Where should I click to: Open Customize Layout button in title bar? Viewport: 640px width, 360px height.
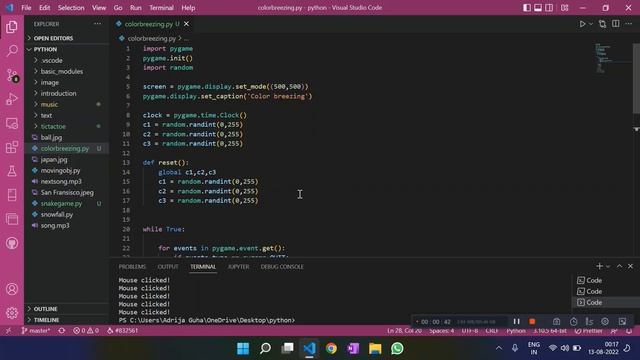coord(564,8)
